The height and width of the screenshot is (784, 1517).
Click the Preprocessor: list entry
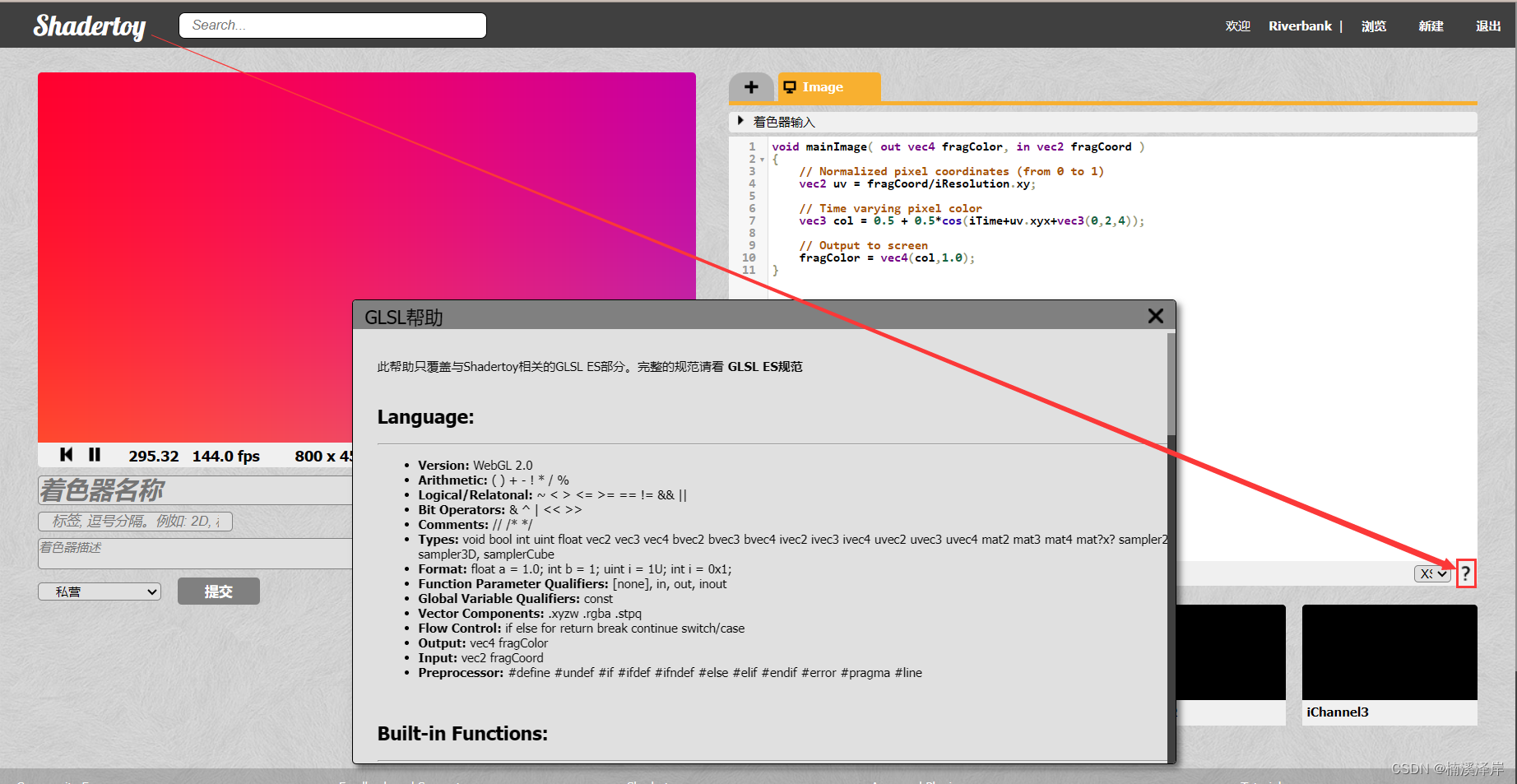[670, 673]
